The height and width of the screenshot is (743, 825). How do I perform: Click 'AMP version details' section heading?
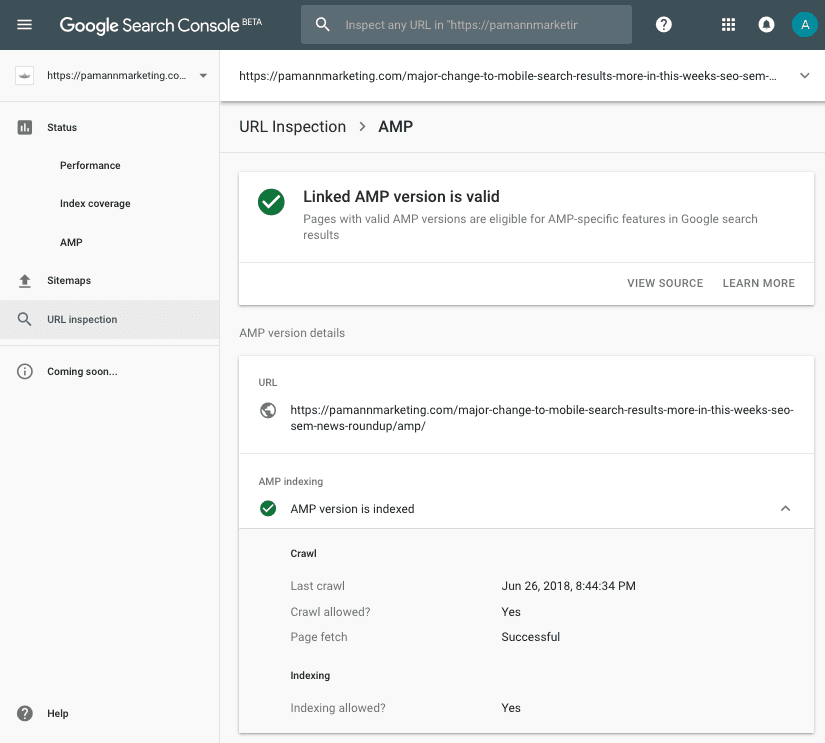pos(292,333)
